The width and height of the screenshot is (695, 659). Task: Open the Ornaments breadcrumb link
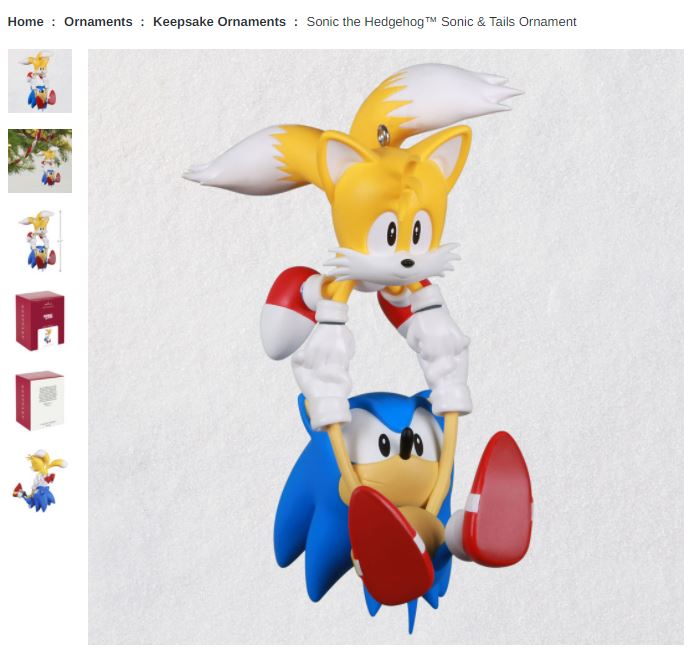(x=98, y=22)
